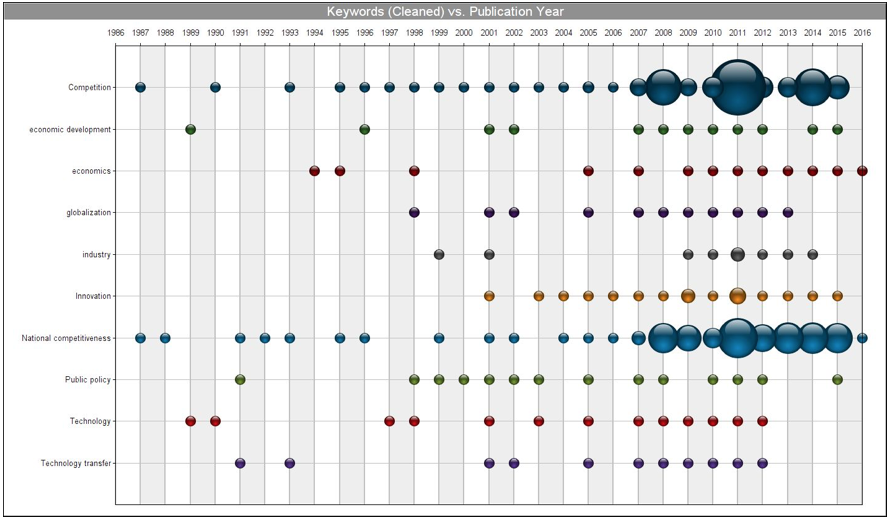Select the industry bubble at 1999

pos(439,255)
